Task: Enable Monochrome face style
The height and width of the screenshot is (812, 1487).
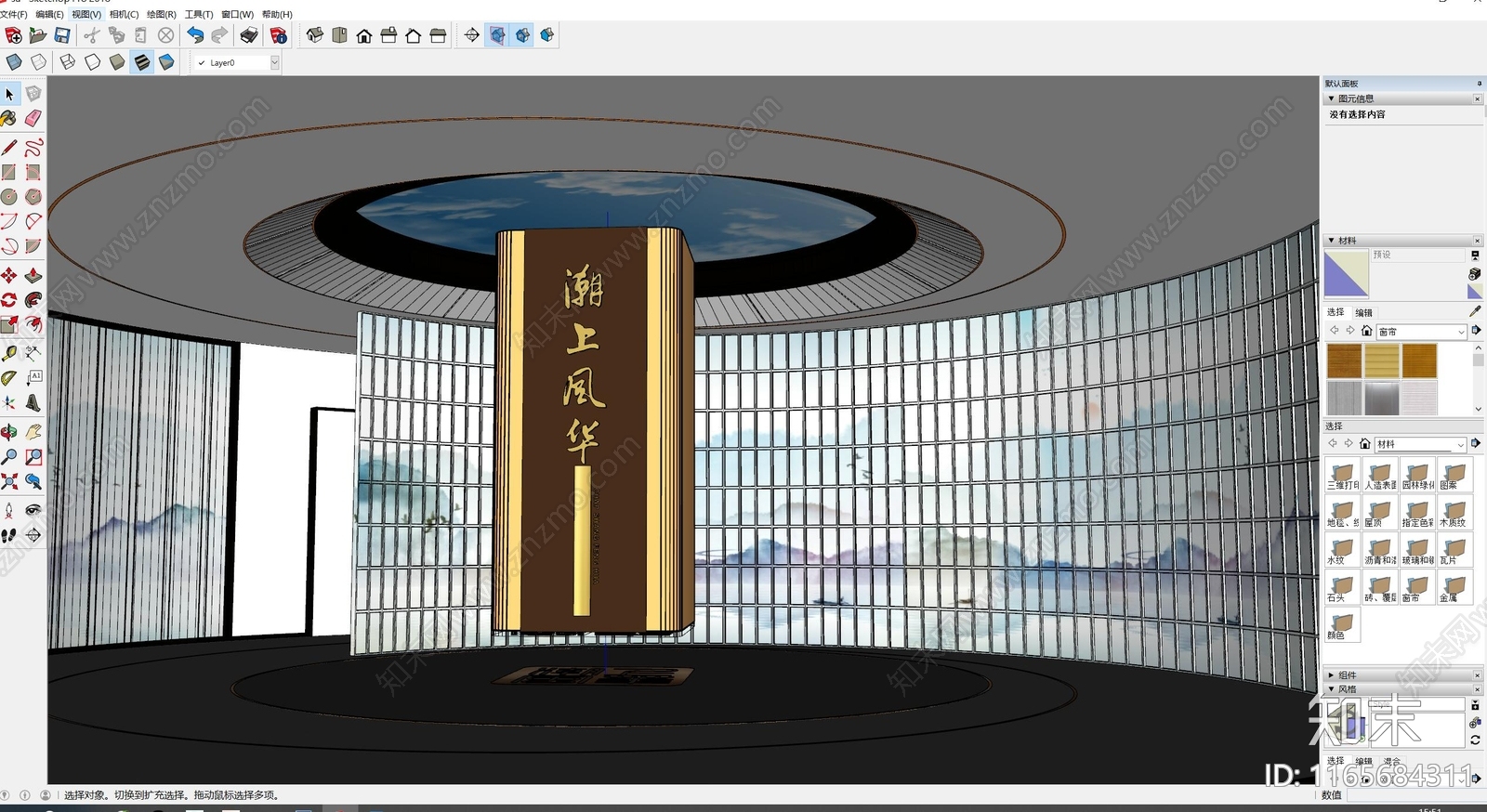Action: [166, 62]
